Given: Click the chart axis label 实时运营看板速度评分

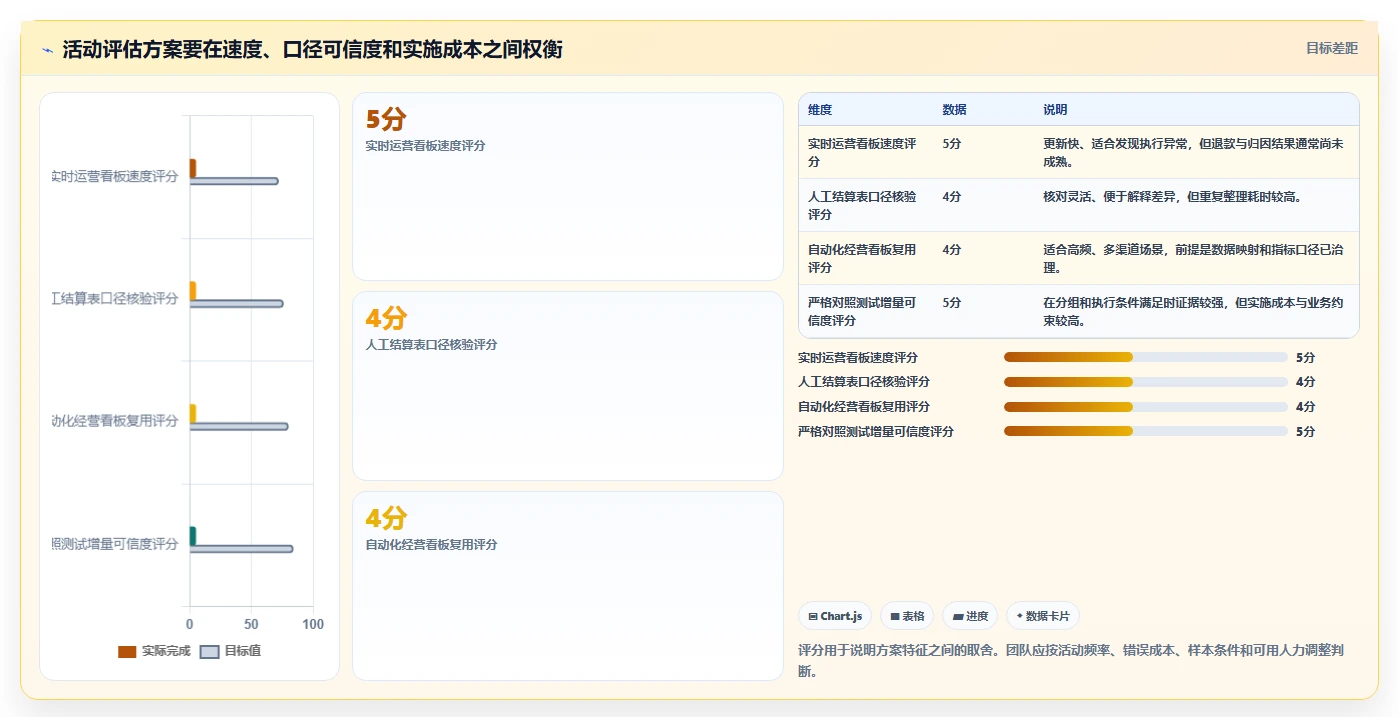Looking at the screenshot, I should point(115,176).
